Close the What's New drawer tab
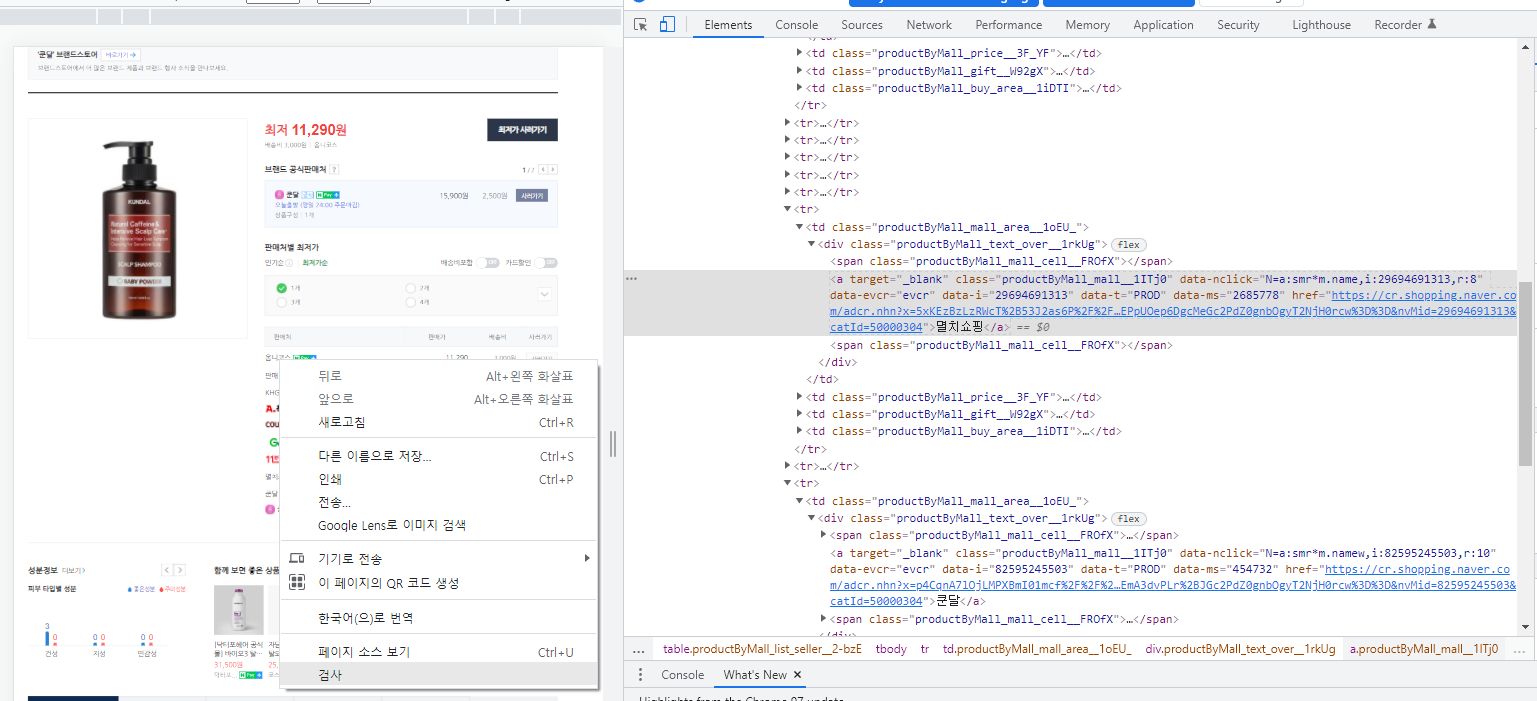The height and width of the screenshot is (701, 1537). (x=798, y=675)
